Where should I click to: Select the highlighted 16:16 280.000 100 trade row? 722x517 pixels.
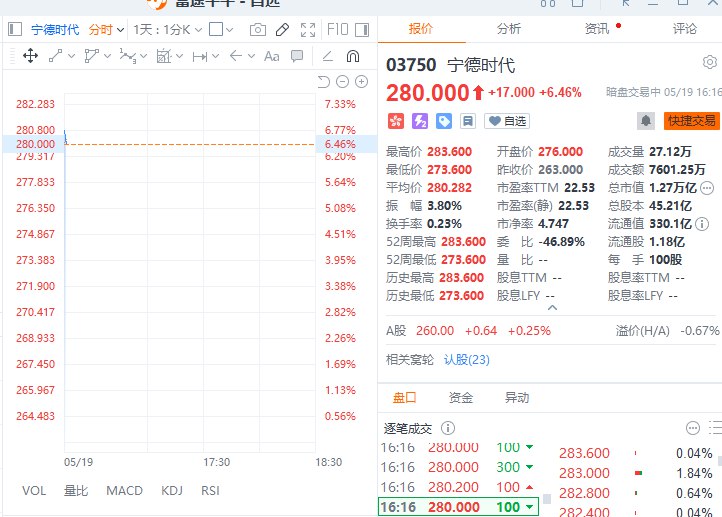click(458, 507)
